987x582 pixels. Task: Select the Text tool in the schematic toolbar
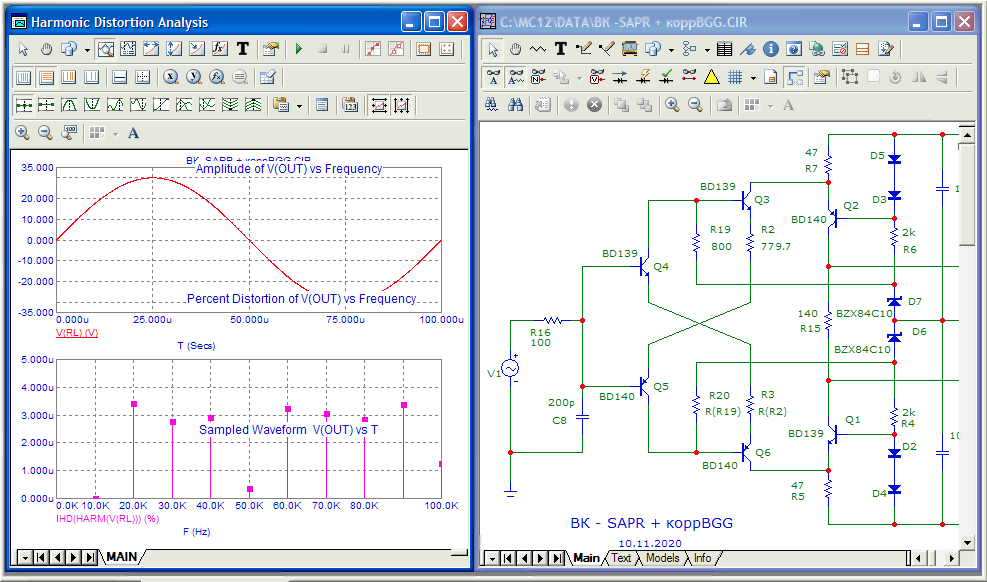coord(561,48)
